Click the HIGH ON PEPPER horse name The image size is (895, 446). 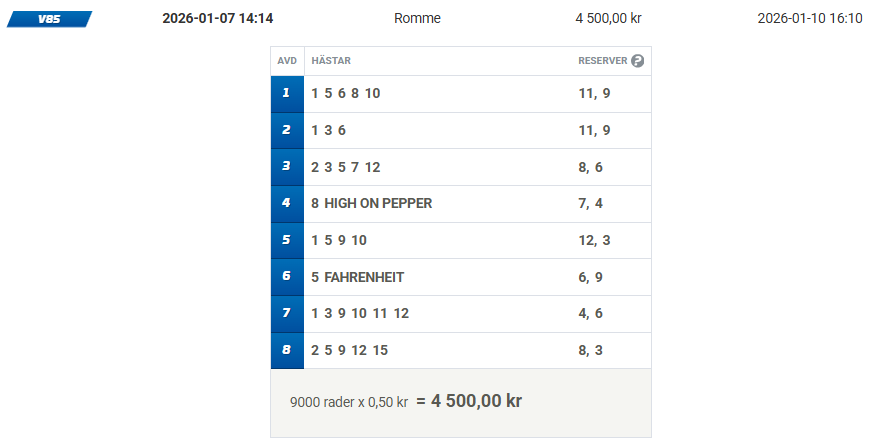click(378, 204)
